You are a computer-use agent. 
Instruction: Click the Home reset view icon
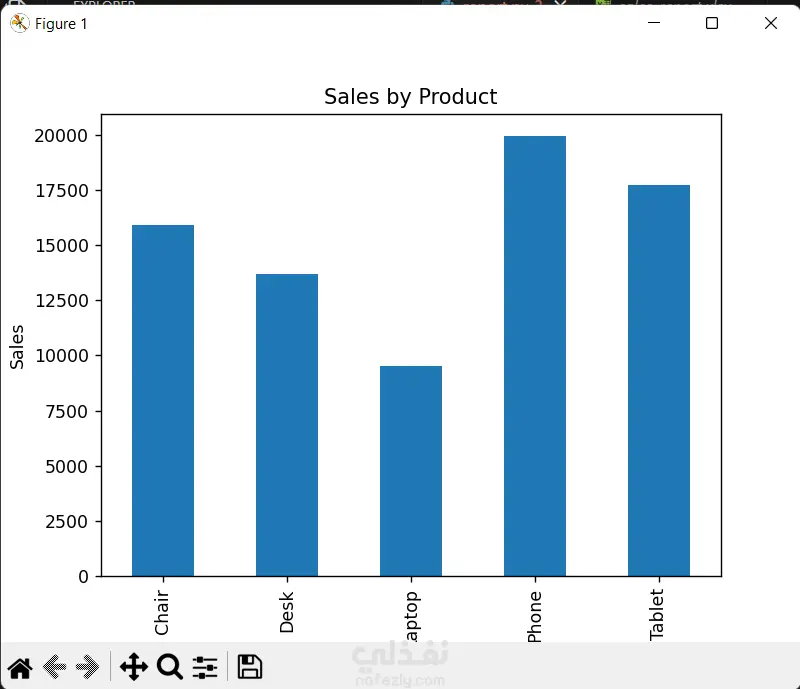[20, 667]
